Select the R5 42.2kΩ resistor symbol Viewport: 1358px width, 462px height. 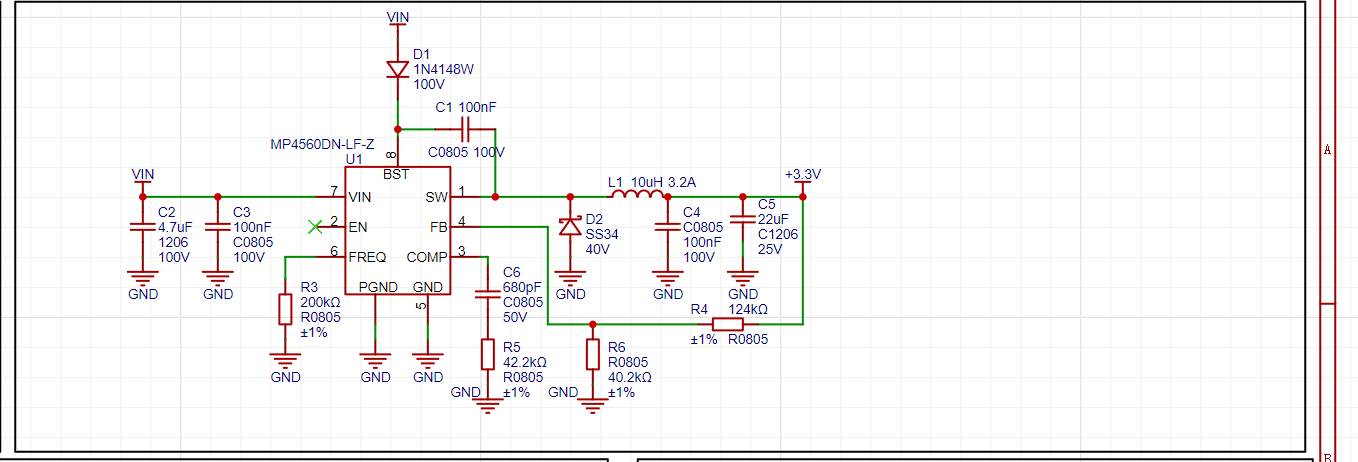tap(487, 354)
